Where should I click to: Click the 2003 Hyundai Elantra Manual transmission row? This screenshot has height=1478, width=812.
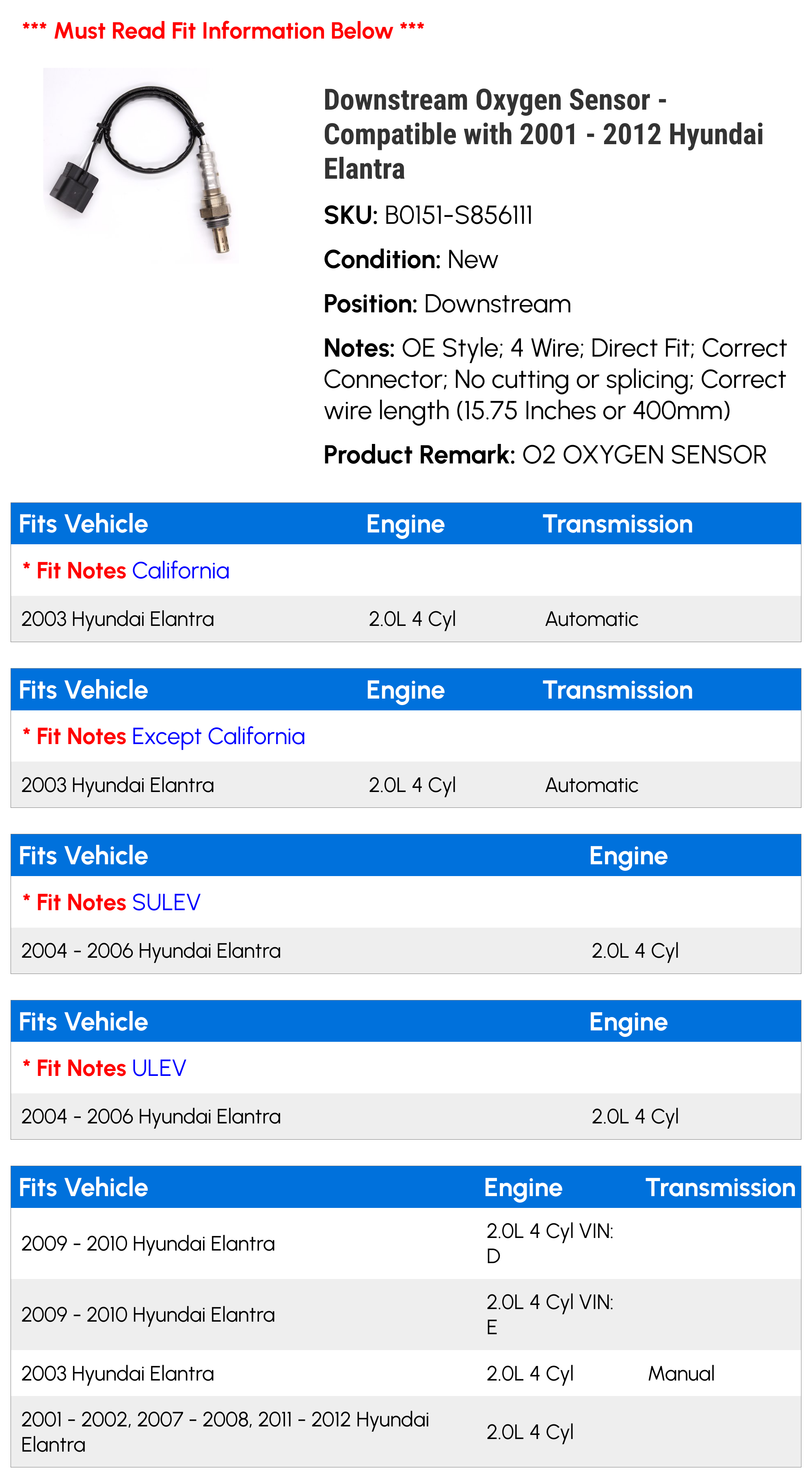click(x=406, y=1373)
